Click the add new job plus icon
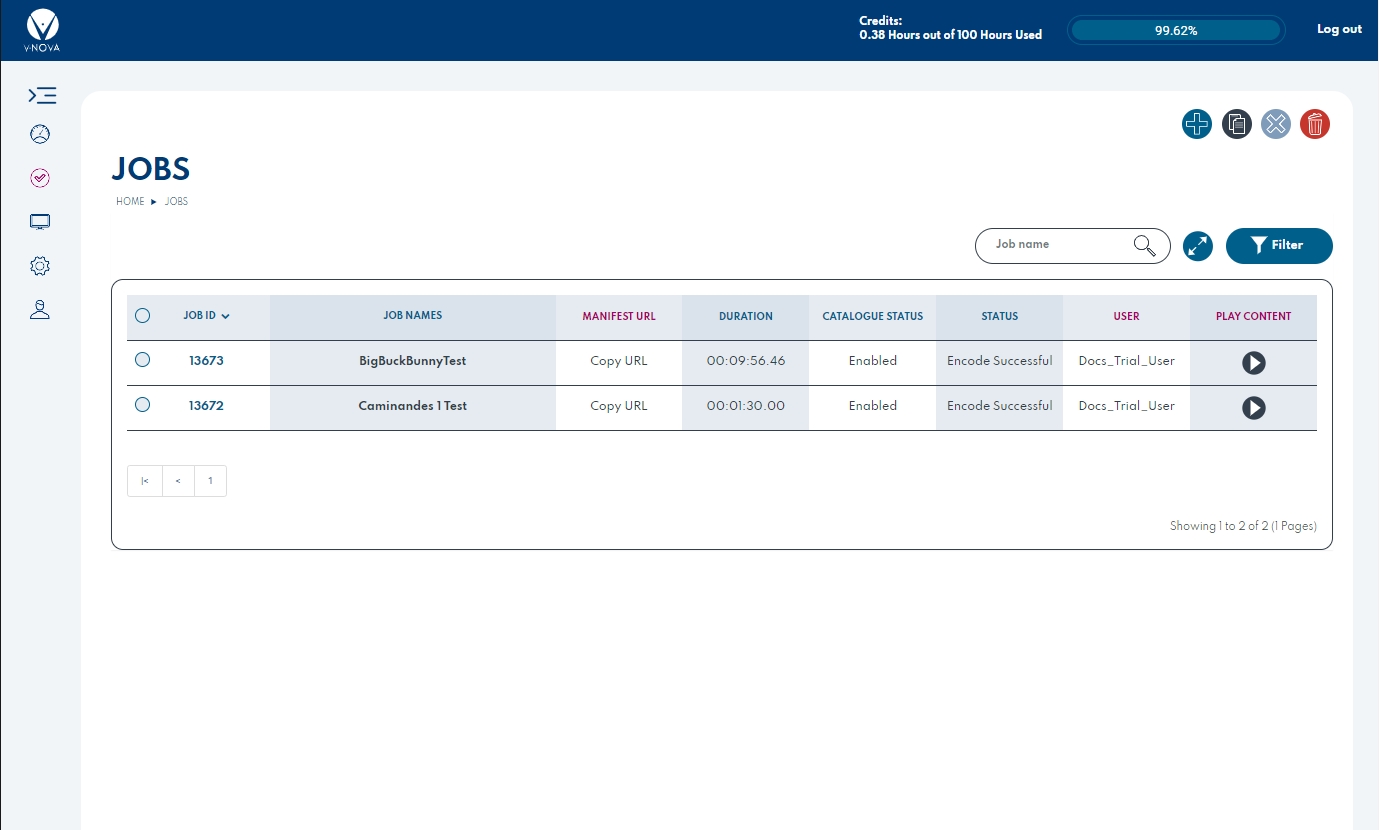This screenshot has height=830, width=1379. click(x=1196, y=124)
